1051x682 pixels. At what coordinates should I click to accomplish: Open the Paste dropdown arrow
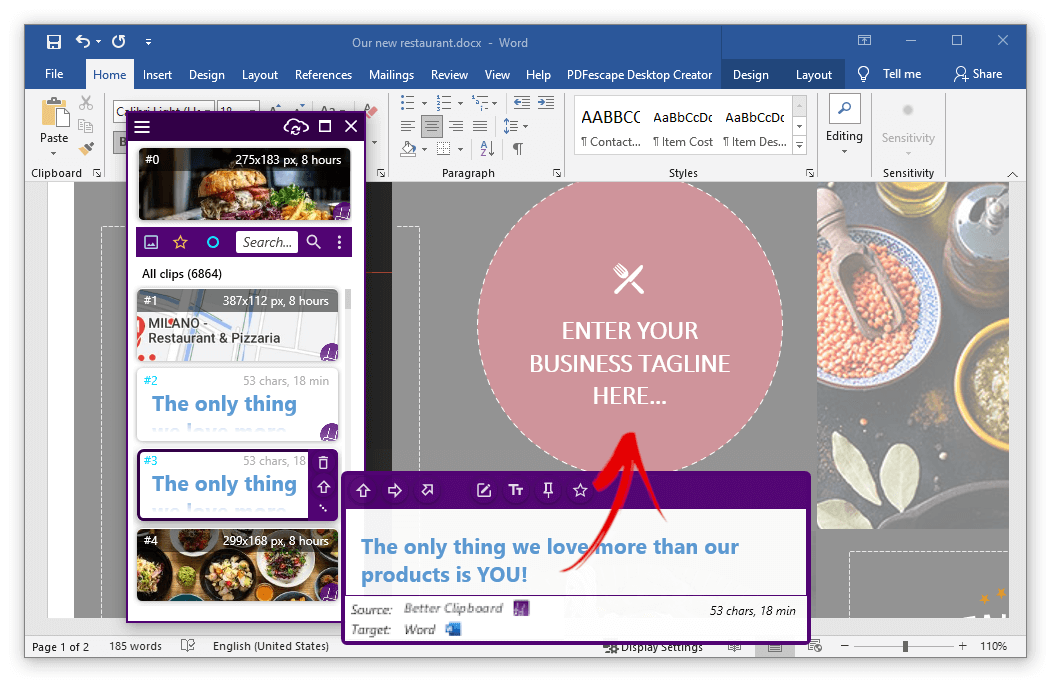(x=54, y=154)
